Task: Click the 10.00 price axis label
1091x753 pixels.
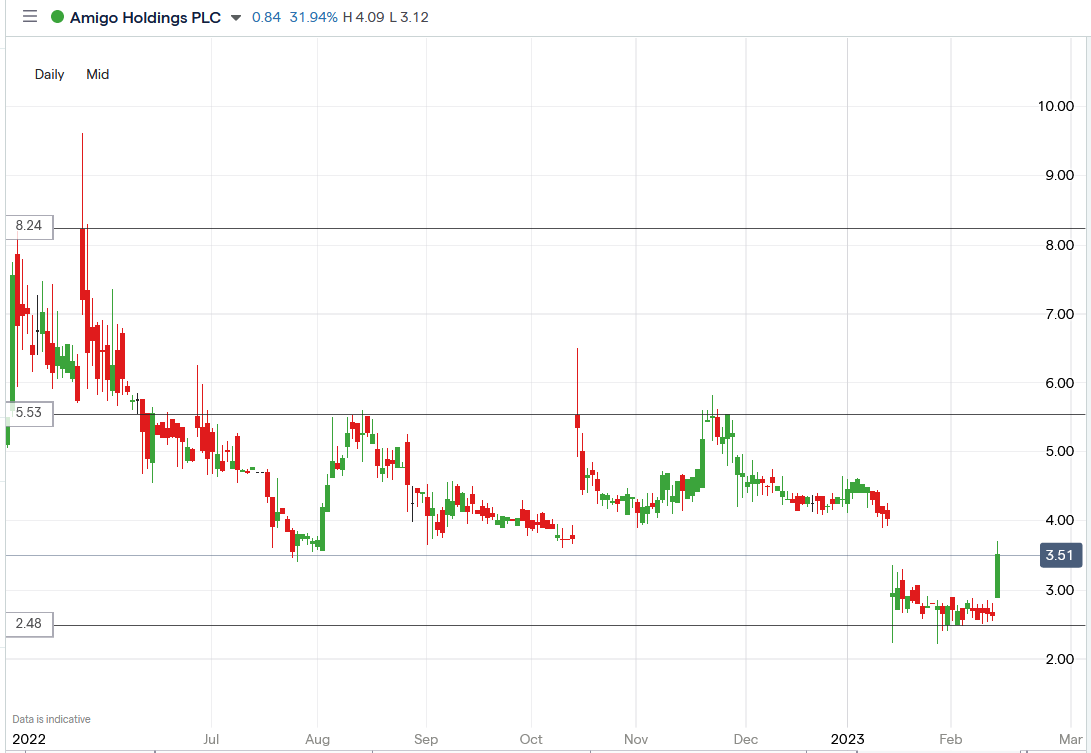Action: [x=1056, y=106]
